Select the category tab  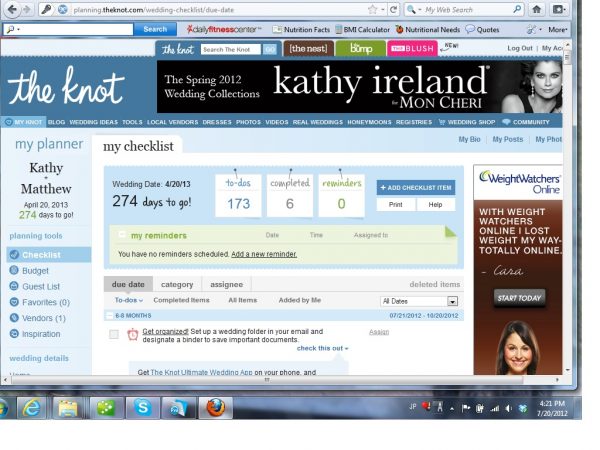pos(177,284)
